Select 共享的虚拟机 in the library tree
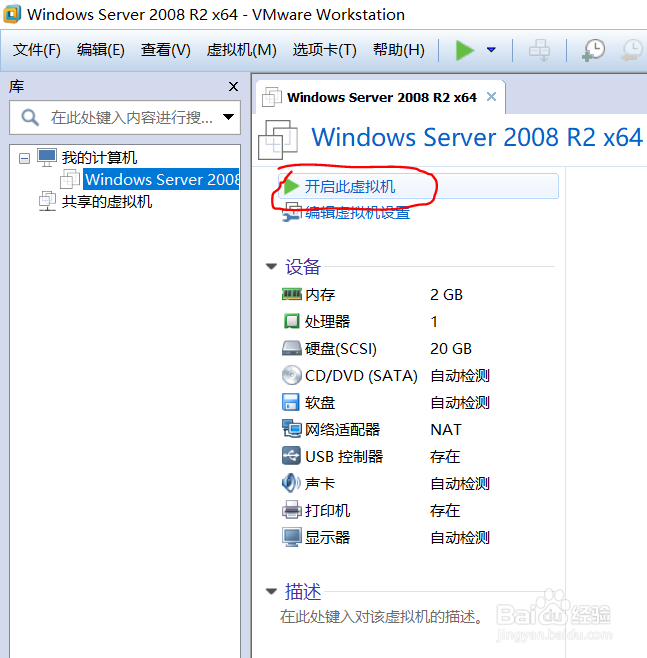Screen dimensions: 647x658 click(107, 201)
